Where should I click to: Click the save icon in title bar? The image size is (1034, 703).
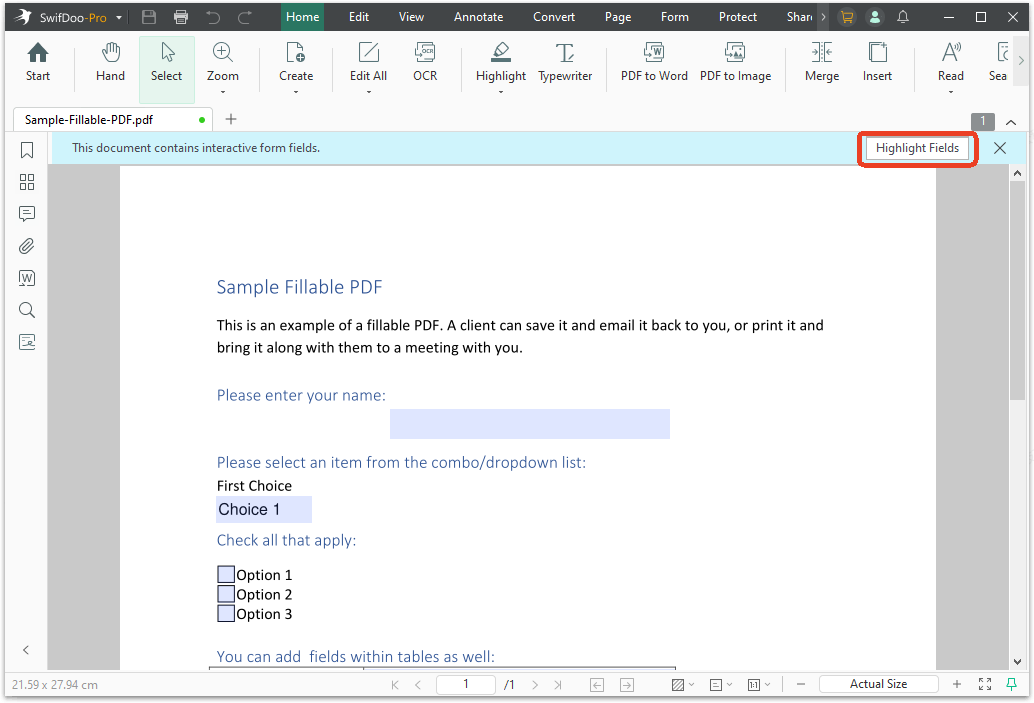(x=149, y=17)
